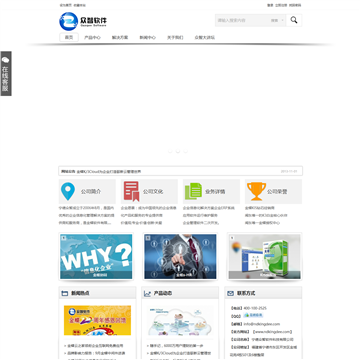The height and width of the screenshot is (360, 360).
Task: Click the info@ email address link
Action: click(262, 324)
